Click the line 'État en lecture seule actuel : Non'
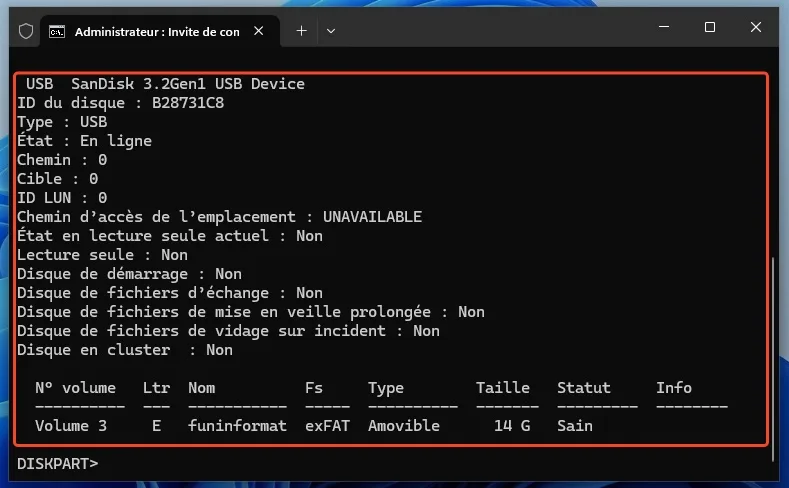Image resolution: width=789 pixels, height=488 pixels. (x=170, y=235)
